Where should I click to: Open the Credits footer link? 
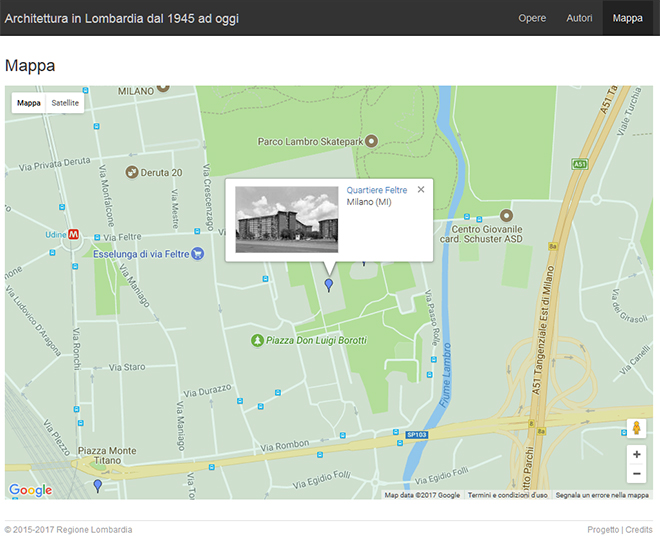pyautogui.click(x=639, y=530)
